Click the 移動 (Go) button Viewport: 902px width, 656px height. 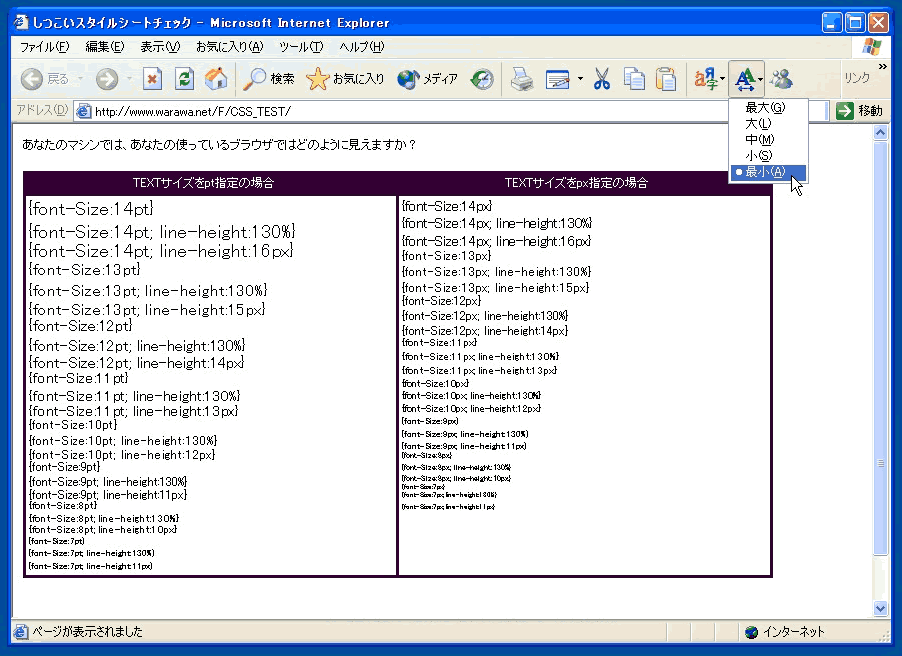click(x=859, y=110)
